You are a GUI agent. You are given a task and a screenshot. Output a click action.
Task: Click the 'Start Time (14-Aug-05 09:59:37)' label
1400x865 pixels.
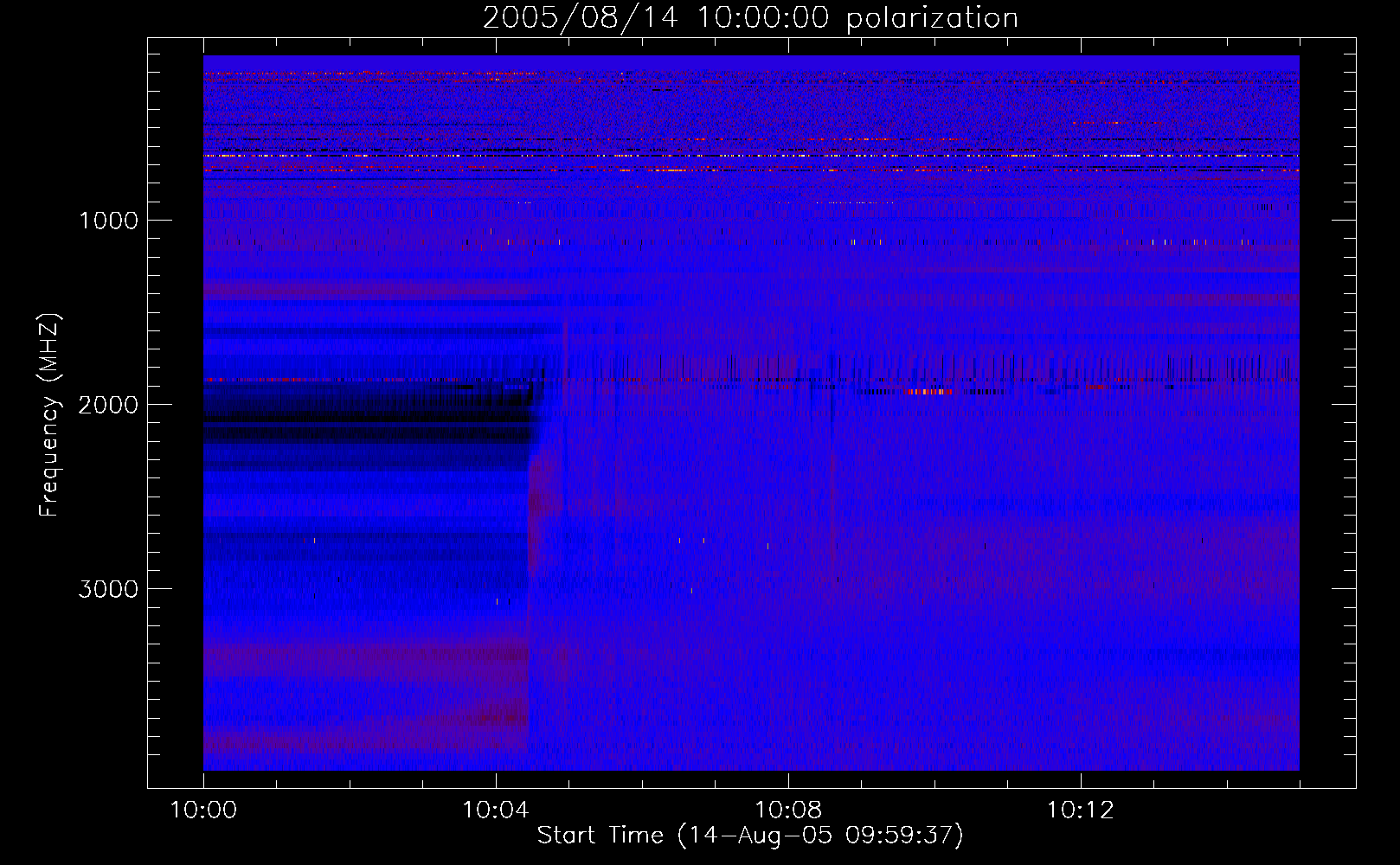pyautogui.click(x=750, y=836)
